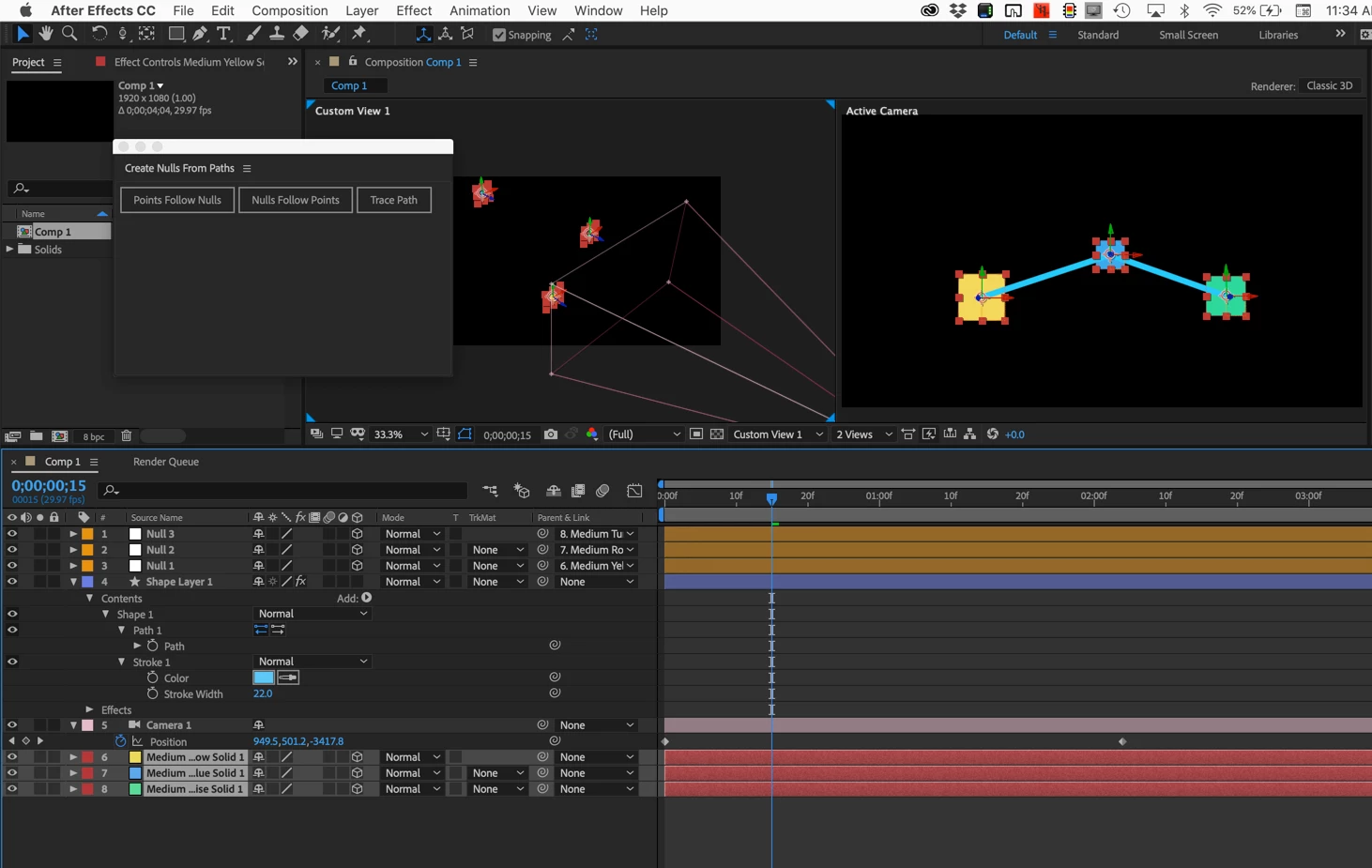Hide the Shape Layer 1 eye
The height and width of the screenshot is (868, 1372).
pyautogui.click(x=12, y=582)
